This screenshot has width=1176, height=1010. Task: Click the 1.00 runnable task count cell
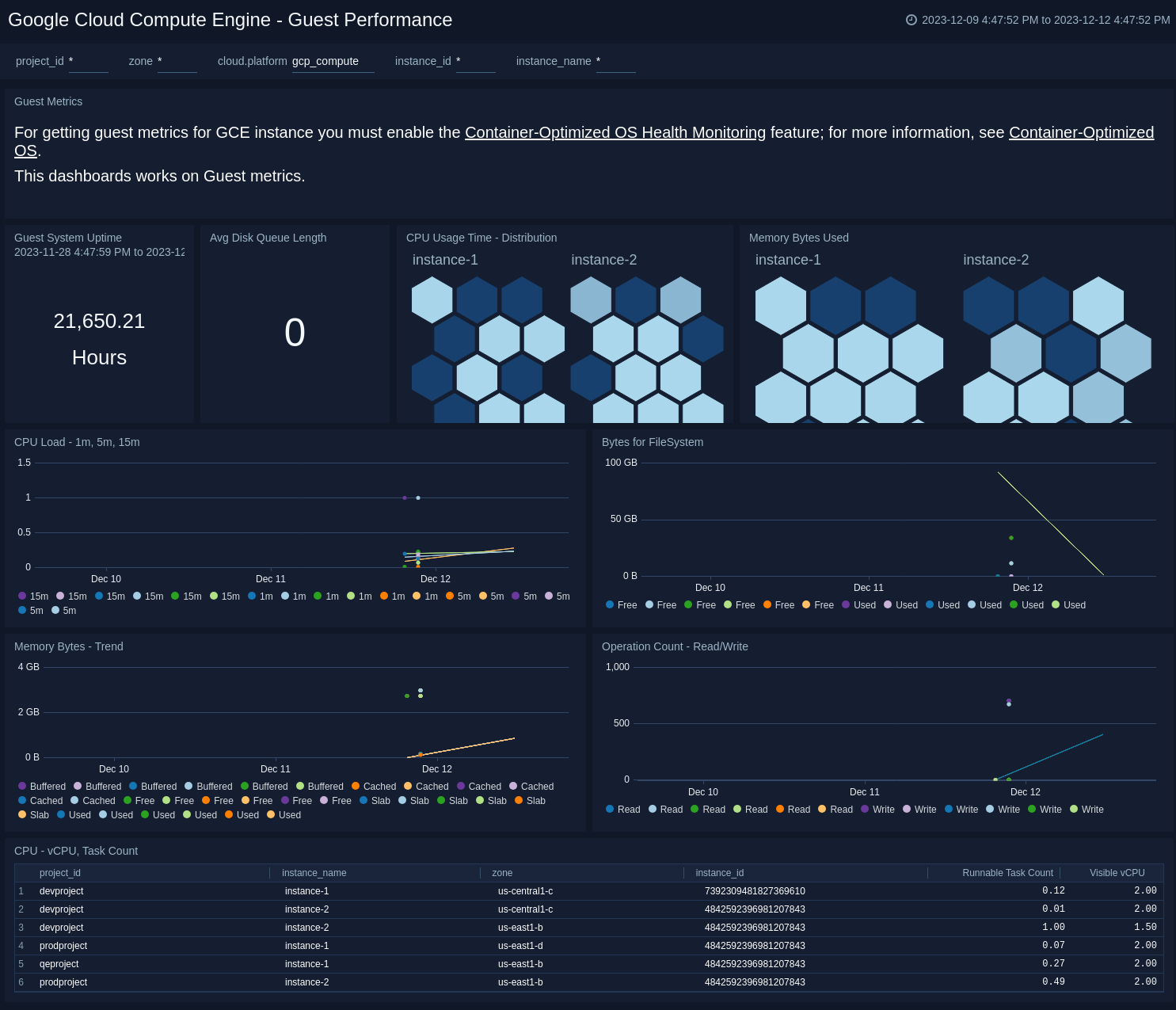1053,928
